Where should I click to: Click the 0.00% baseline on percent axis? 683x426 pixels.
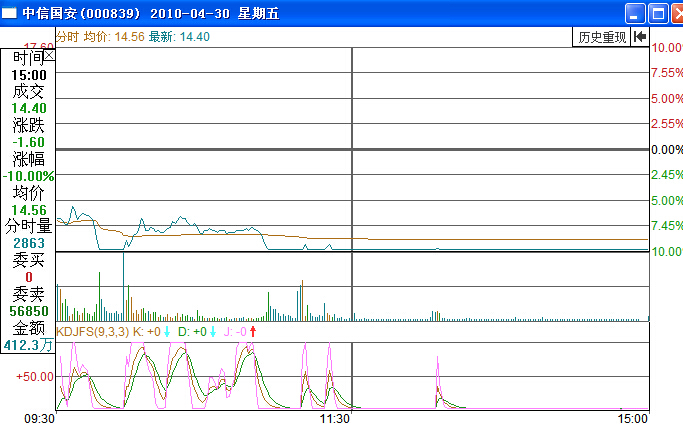tap(666, 149)
